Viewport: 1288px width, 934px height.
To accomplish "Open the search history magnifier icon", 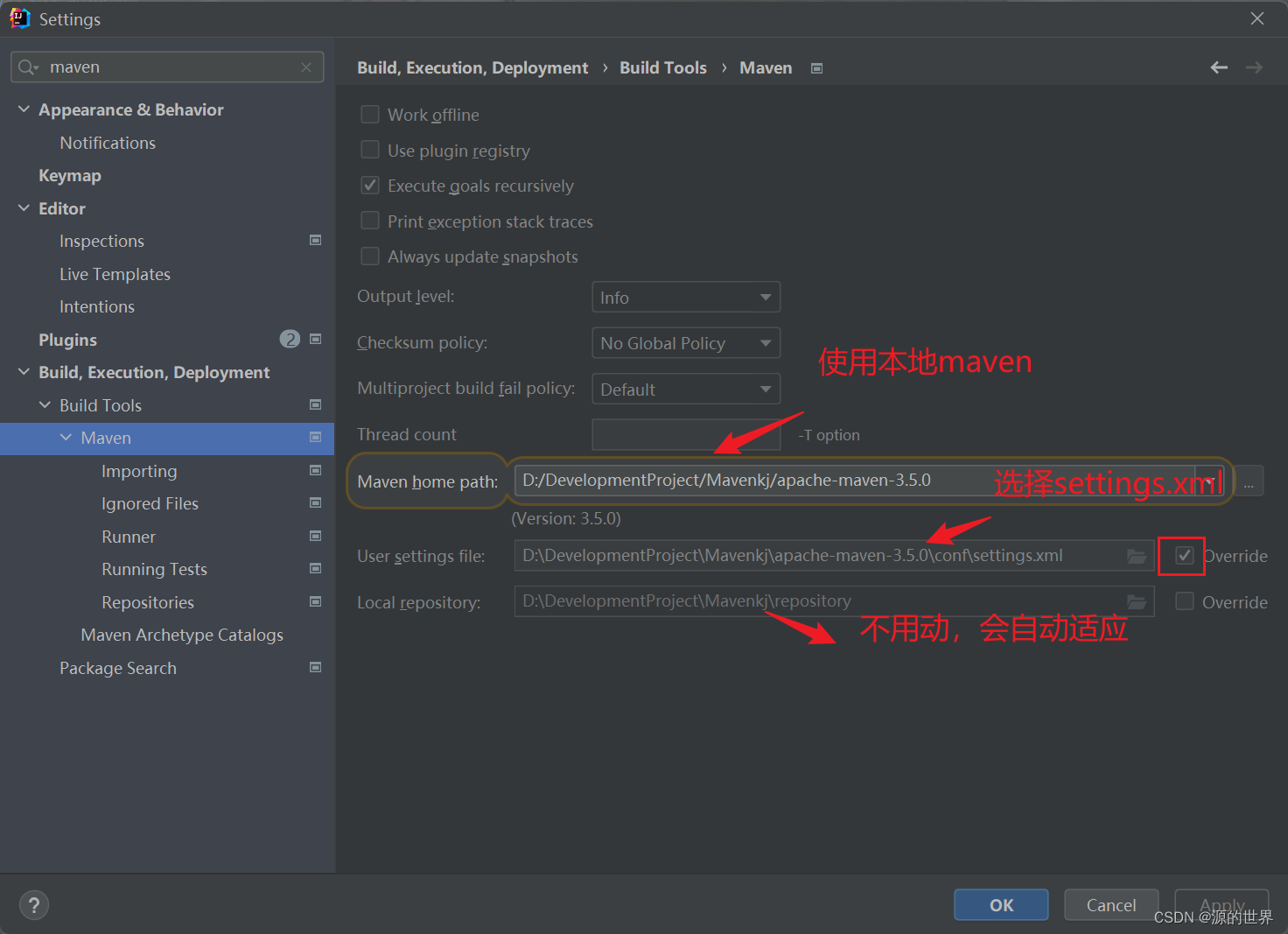I will (x=28, y=67).
